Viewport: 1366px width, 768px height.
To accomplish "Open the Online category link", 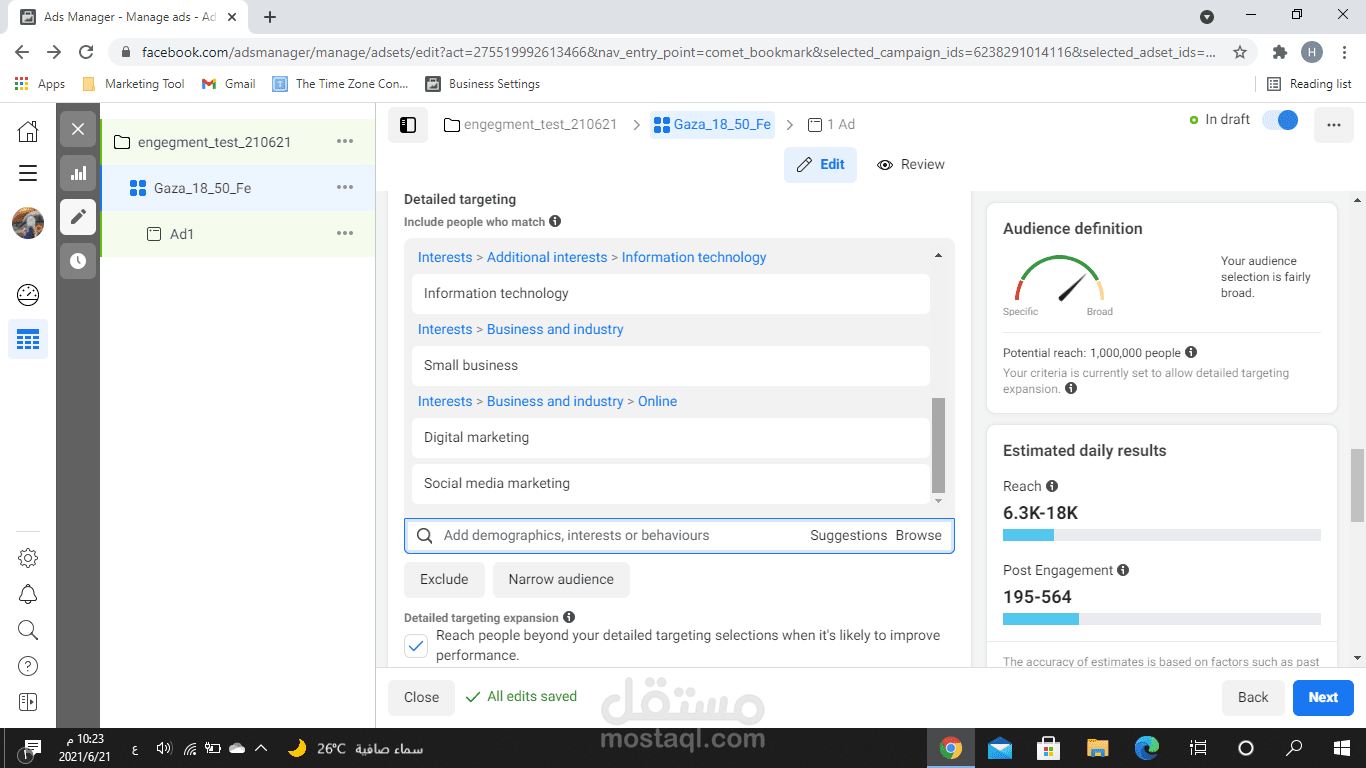I will click(x=657, y=401).
